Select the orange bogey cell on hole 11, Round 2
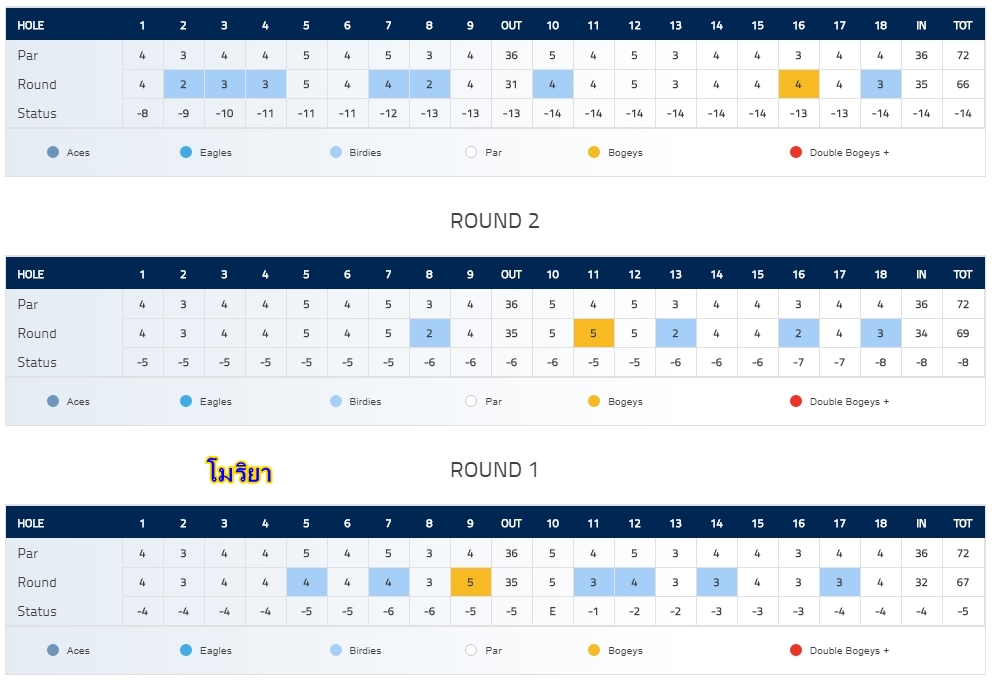Viewport: 1003px width, 685px height. (594, 333)
